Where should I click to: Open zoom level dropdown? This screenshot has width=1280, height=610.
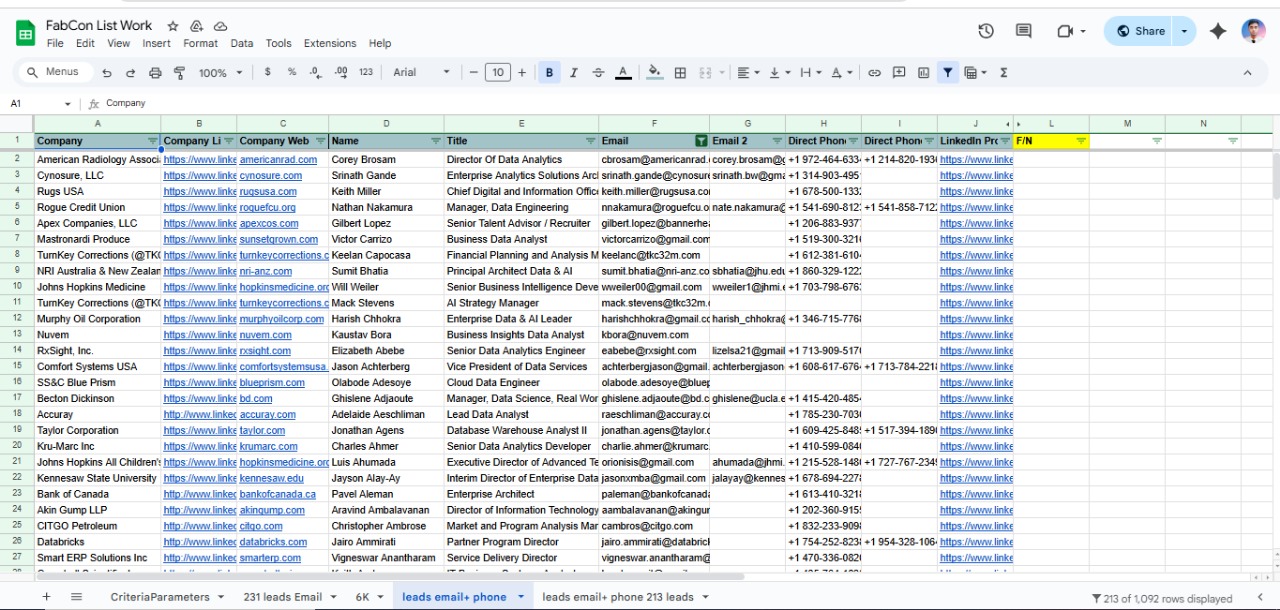220,72
